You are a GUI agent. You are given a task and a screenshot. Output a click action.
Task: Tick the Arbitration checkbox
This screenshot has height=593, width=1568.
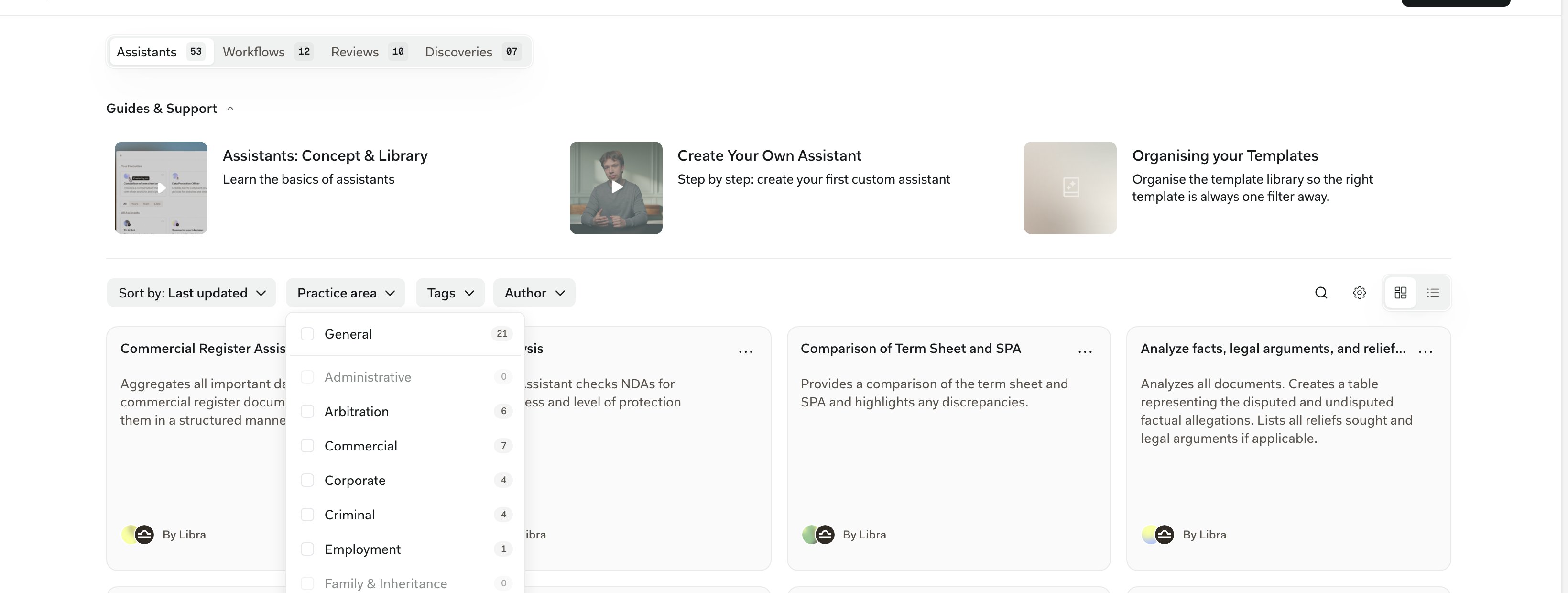point(307,411)
